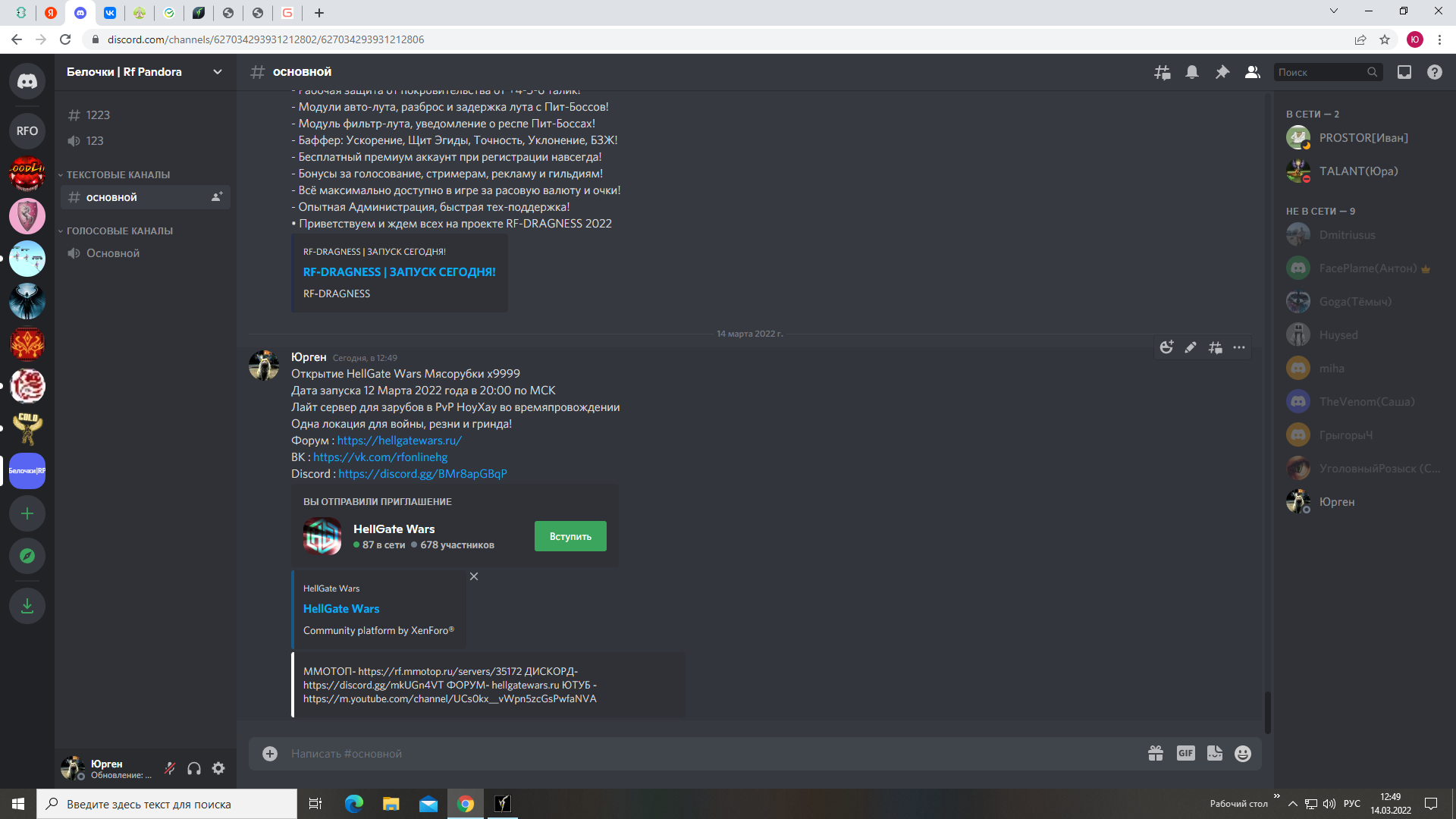The height and width of the screenshot is (819, 1456).
Task: Click attach file plus button
Action: (x=270, y=753)
